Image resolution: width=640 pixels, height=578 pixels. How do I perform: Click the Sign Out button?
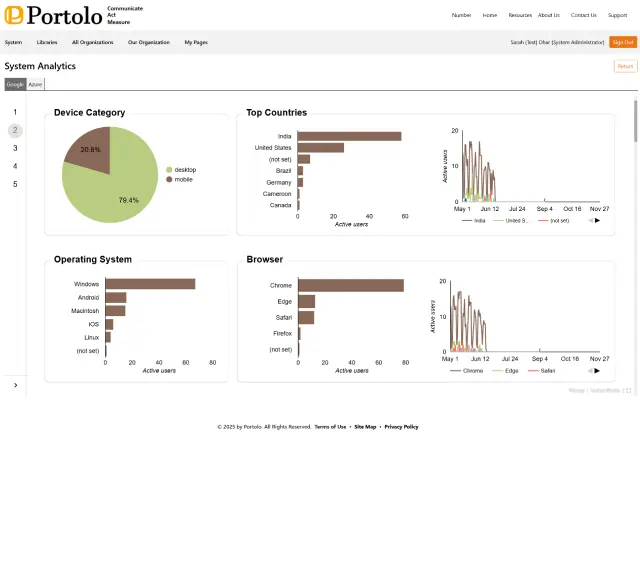click(x=622, y=42)
